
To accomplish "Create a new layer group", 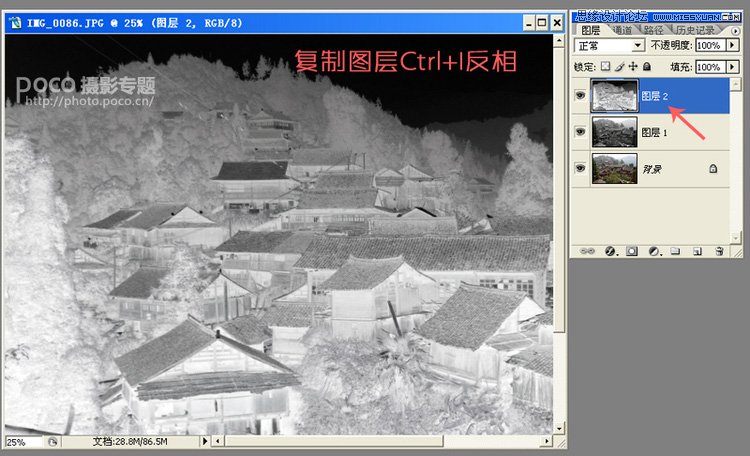I will [675, 251].
